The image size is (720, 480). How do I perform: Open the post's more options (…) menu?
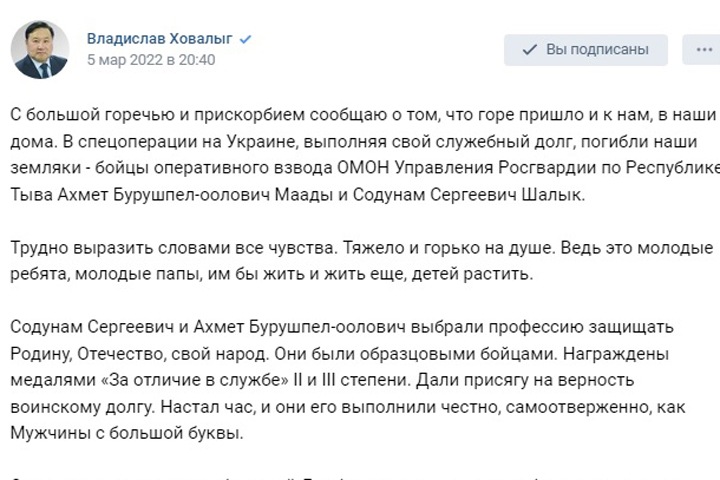point(702,49)
